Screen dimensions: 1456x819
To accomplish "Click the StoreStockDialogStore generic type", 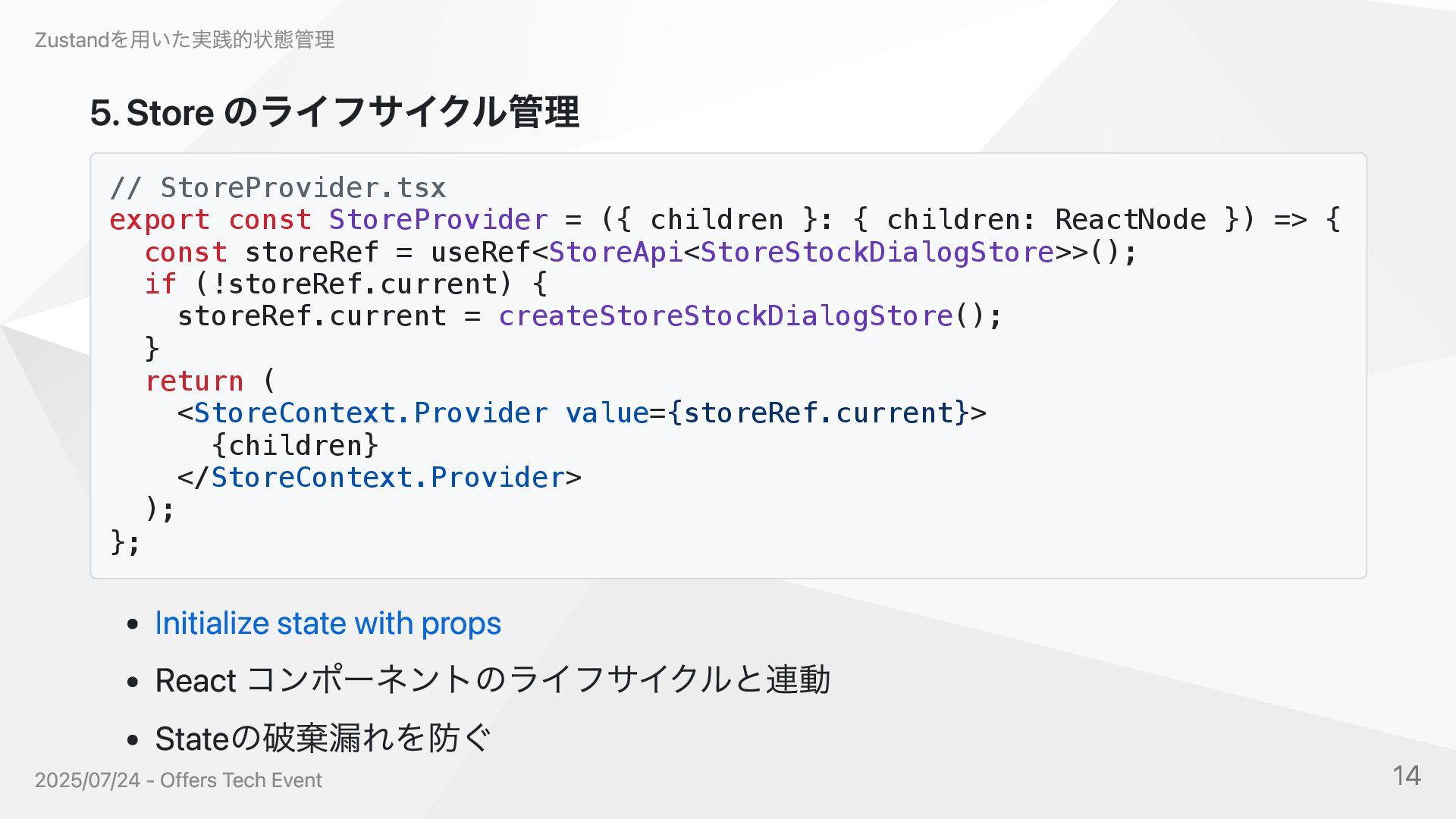I will [877, 252].
